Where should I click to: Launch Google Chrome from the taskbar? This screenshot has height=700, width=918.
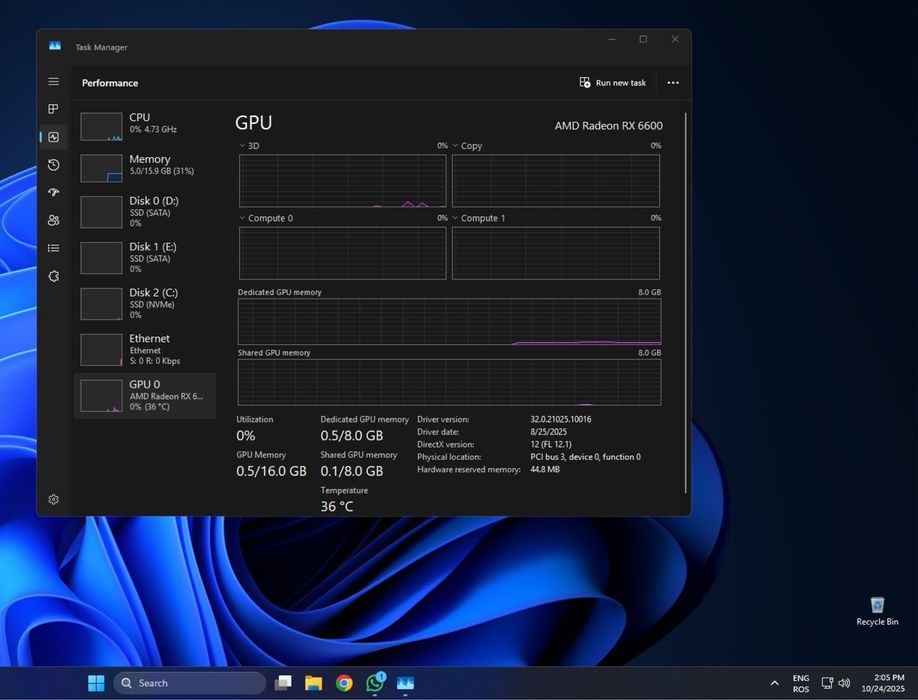pos(344,683)
